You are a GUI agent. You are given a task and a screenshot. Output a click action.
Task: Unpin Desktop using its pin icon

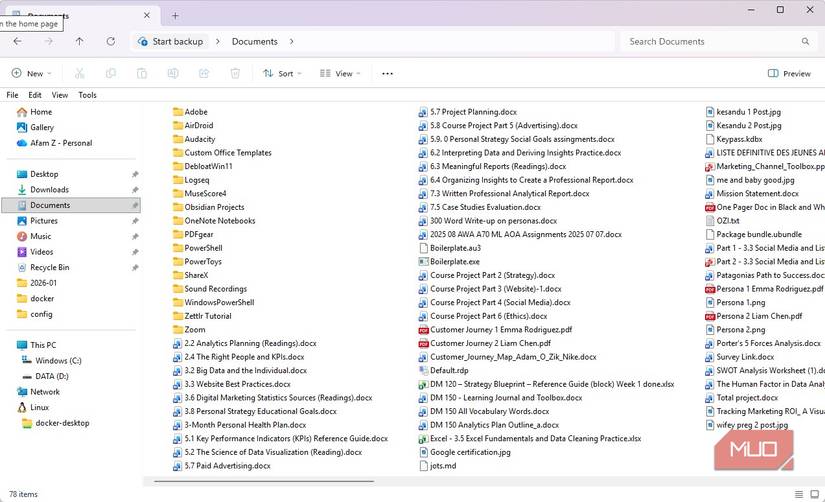click(135, 174)
